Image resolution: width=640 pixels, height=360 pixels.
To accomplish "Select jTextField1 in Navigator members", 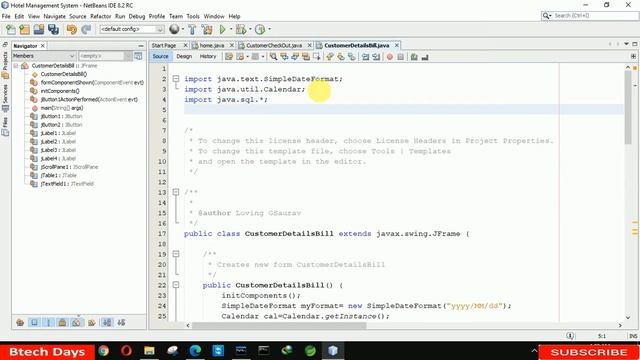I will coord(67,184).
